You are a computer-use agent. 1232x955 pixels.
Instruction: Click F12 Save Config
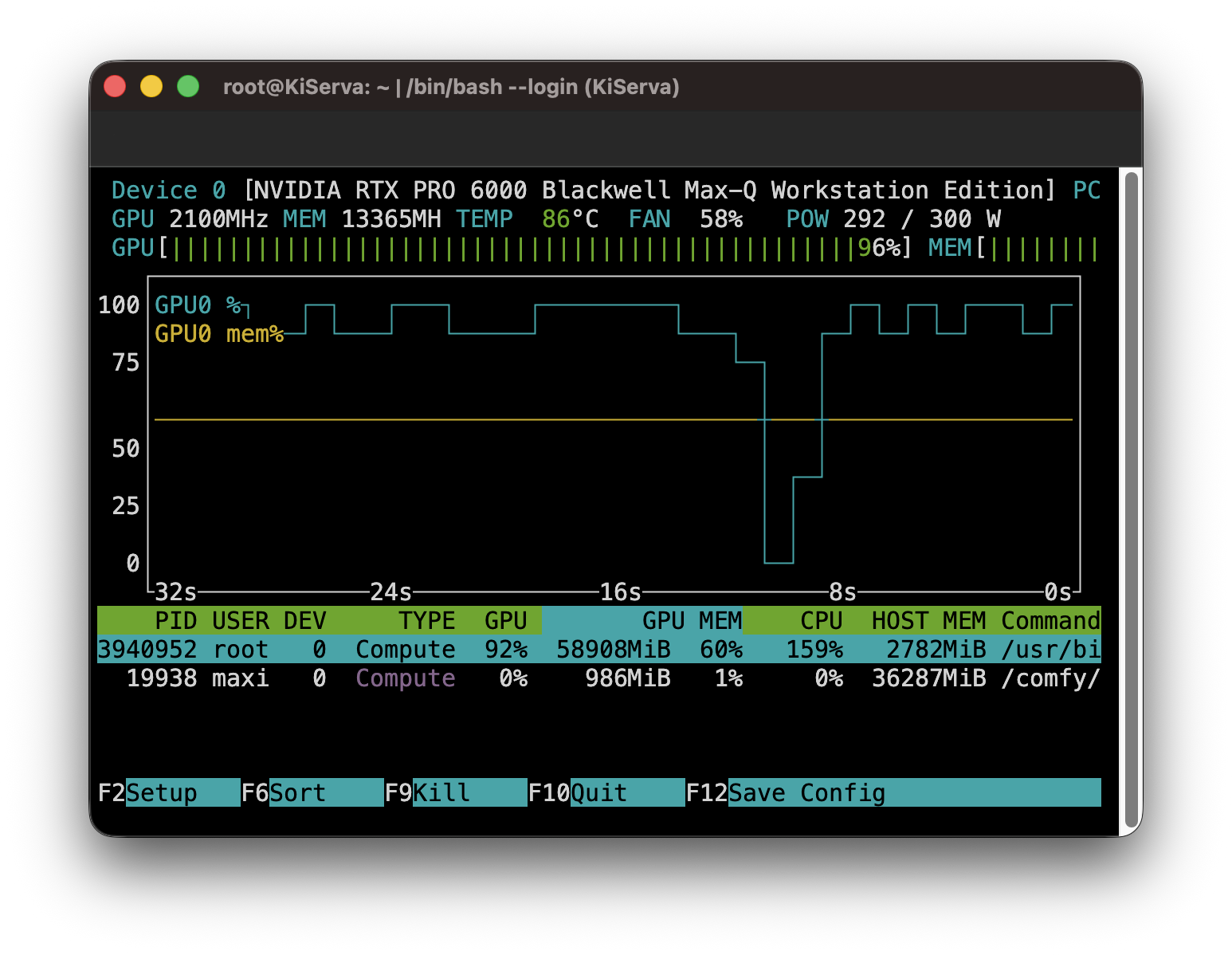pos(893,792)
